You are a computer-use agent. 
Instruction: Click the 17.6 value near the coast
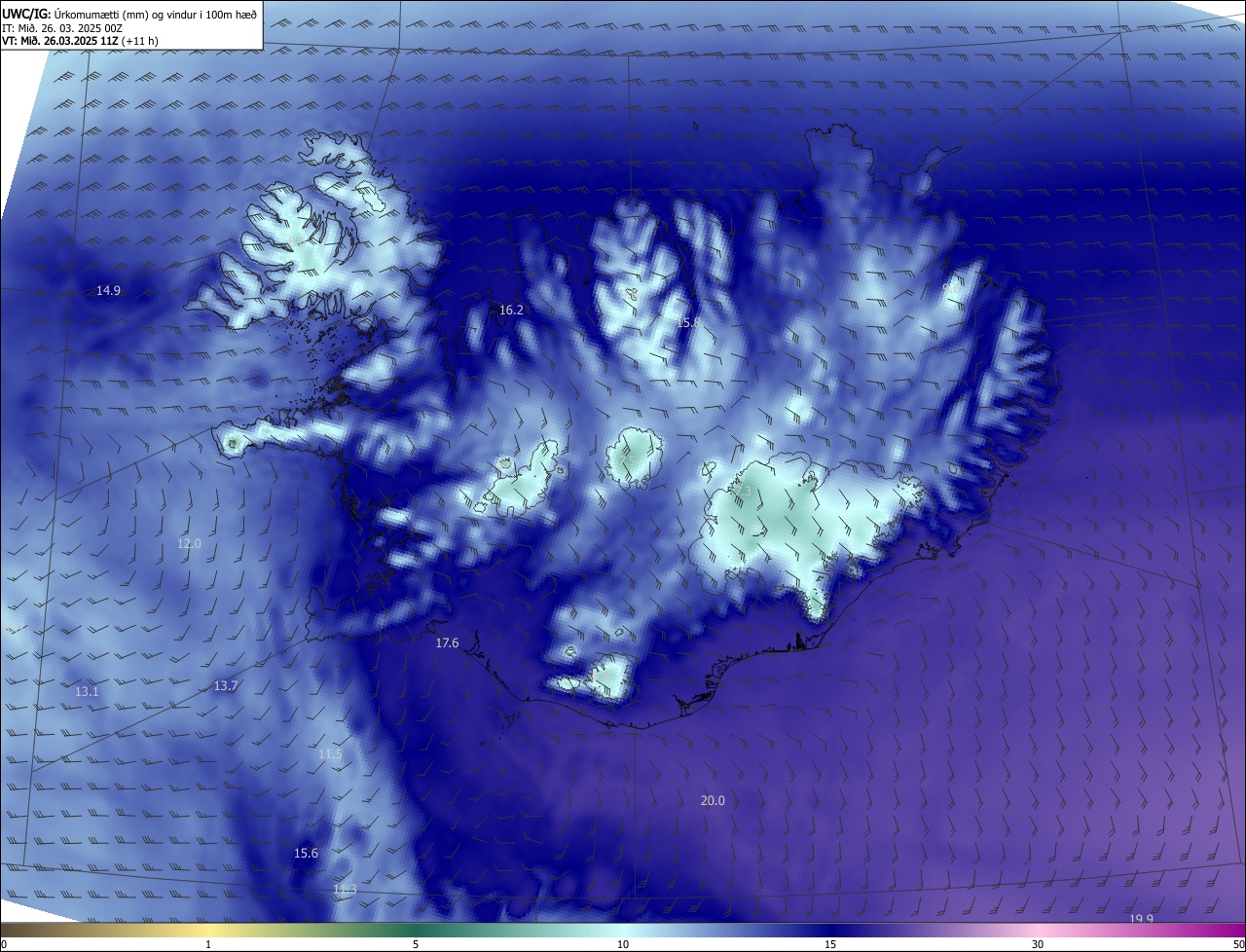pyautogui.click(x=447, y=642)
